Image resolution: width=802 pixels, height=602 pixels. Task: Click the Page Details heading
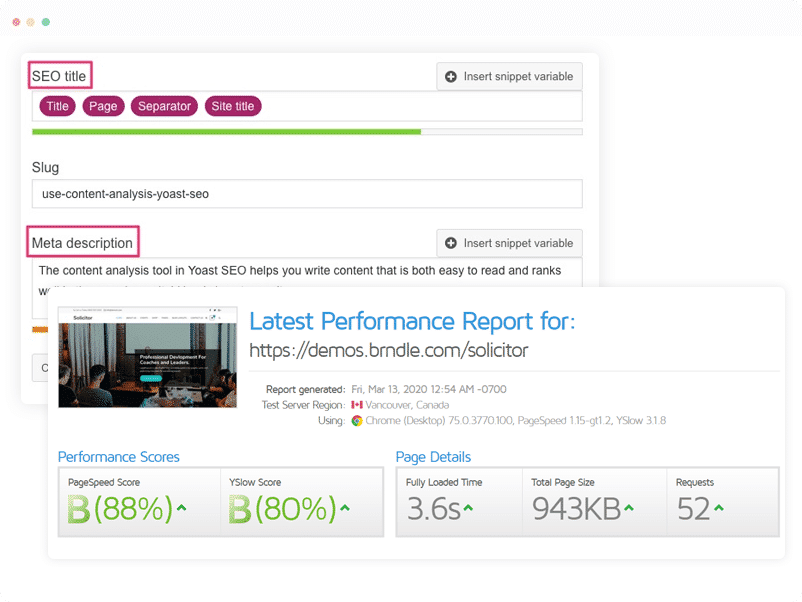[433, 457]
